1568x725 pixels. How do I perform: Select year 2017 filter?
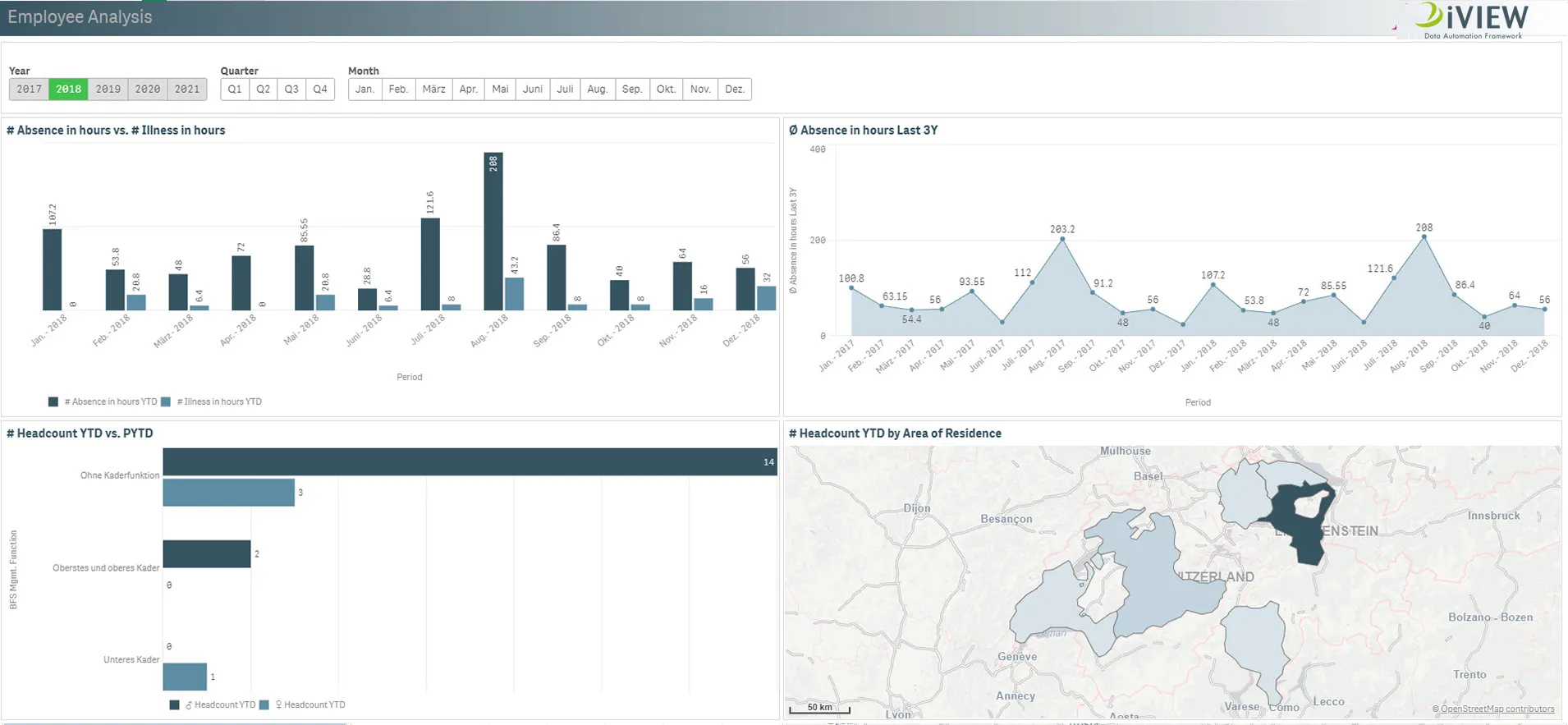pyautogui.click(x=29, y=89)
